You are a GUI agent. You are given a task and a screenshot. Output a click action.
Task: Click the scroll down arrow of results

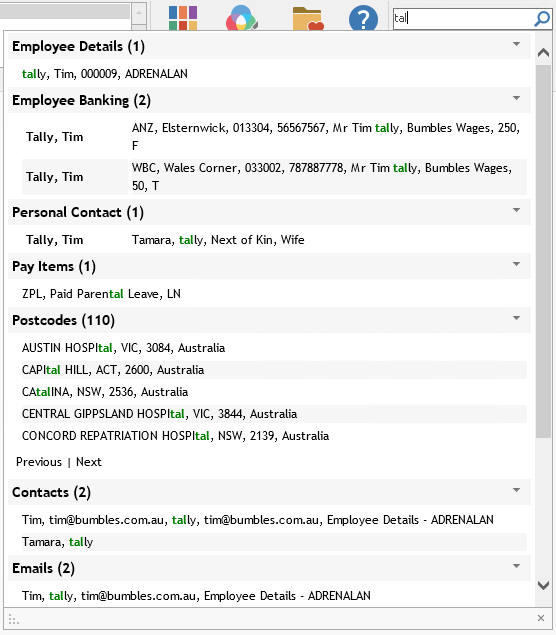[543, 585]
